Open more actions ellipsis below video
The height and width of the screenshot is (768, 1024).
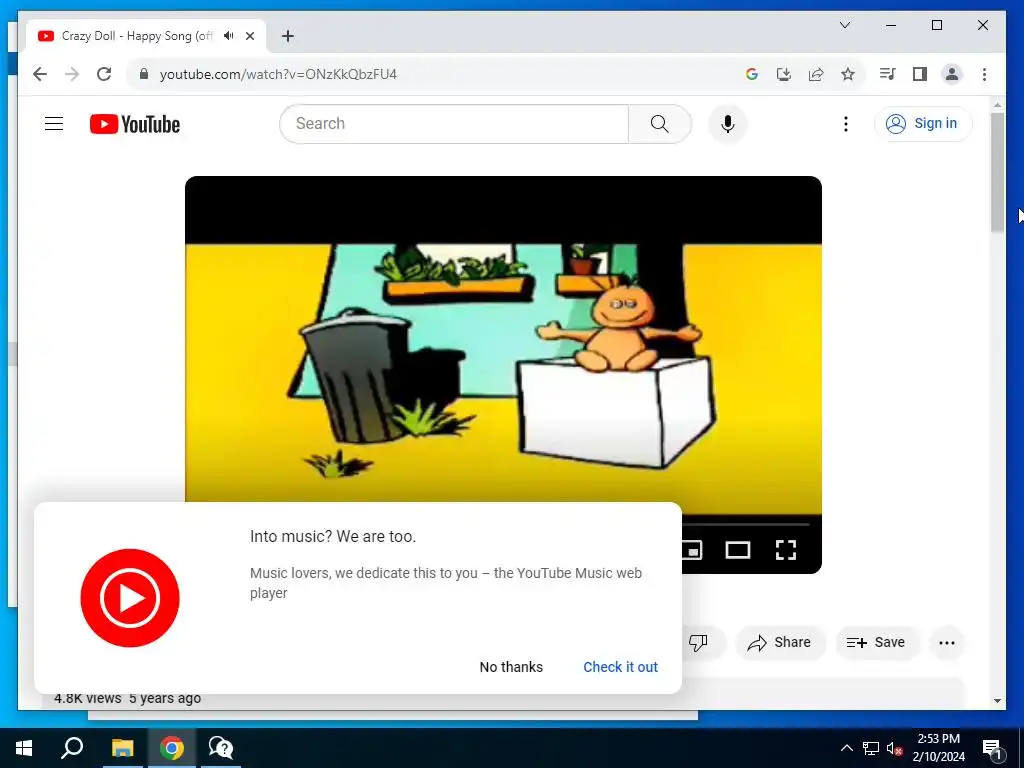pyautogui.click(x=947, y=643)
